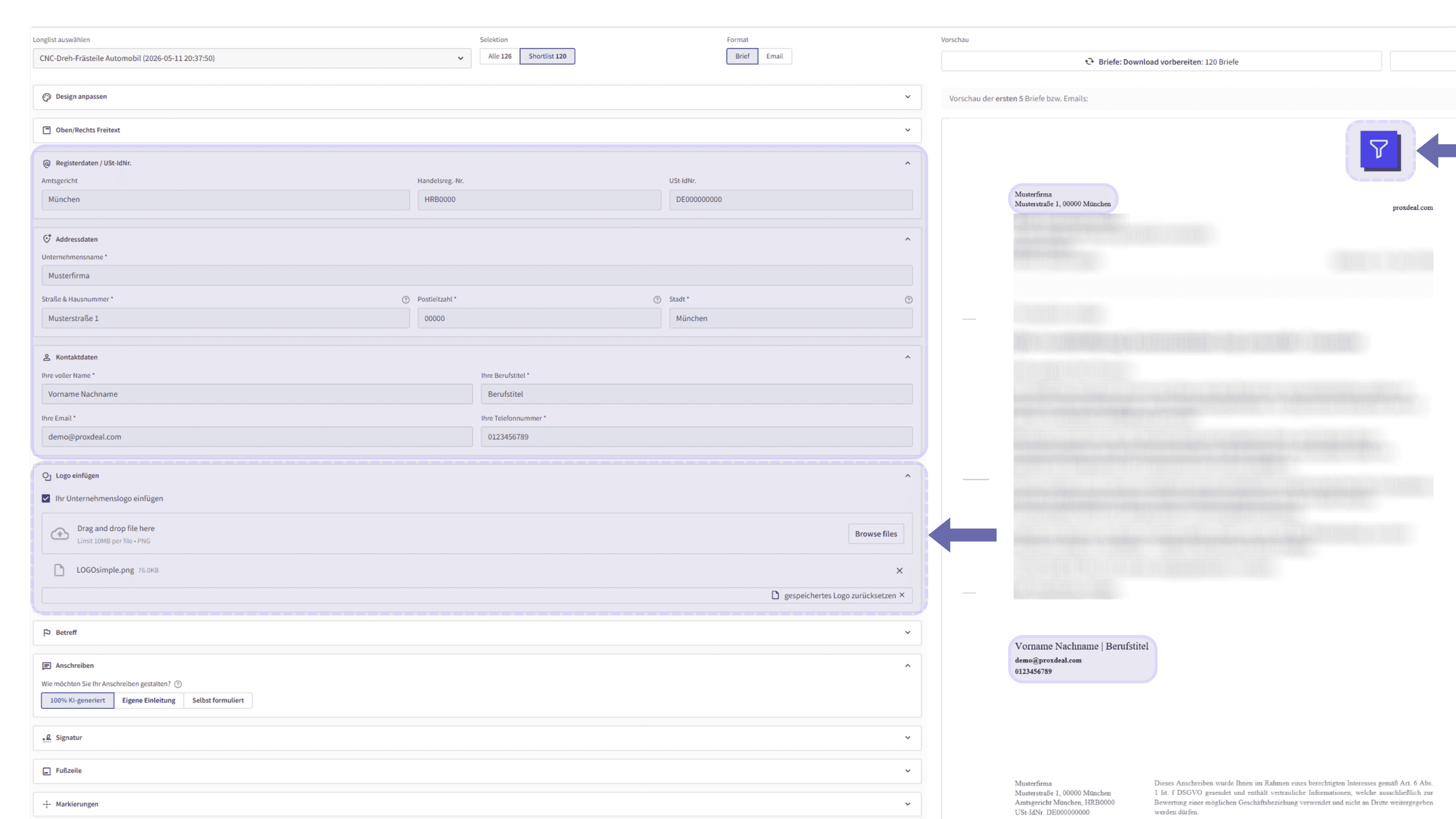Choose Email format

(x=774, y=56)
